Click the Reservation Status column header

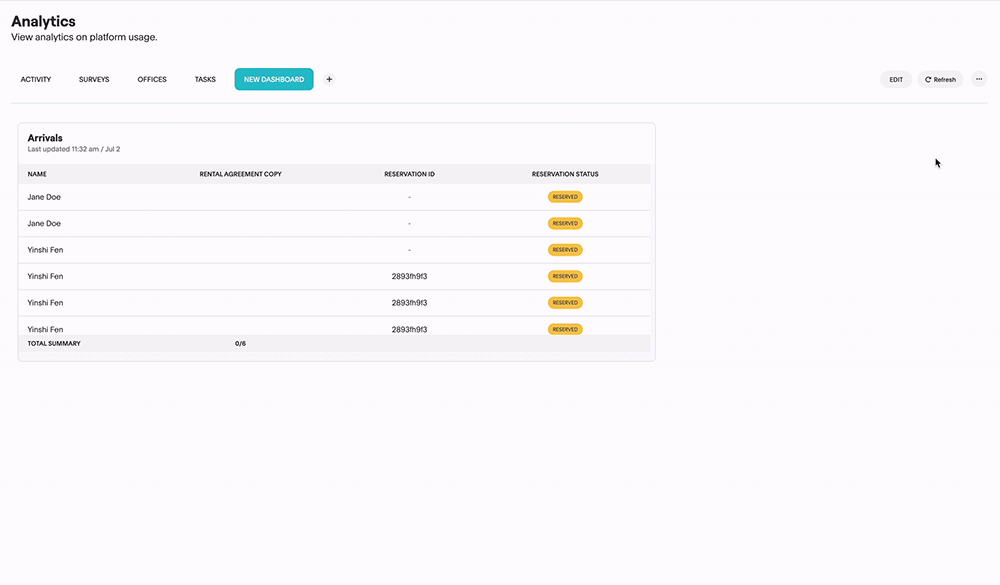tap(565, 174)
